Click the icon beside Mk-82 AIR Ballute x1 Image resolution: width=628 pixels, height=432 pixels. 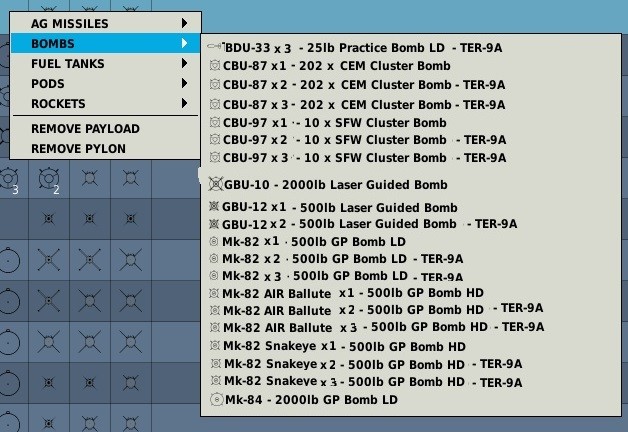coord(214,293)
